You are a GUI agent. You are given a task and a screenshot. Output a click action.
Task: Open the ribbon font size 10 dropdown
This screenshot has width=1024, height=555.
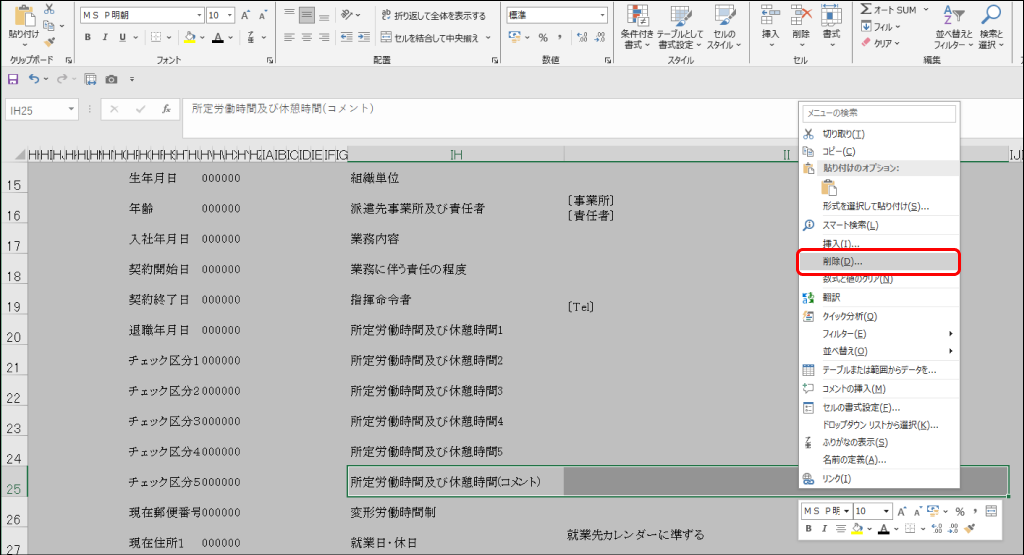point(229,15)
